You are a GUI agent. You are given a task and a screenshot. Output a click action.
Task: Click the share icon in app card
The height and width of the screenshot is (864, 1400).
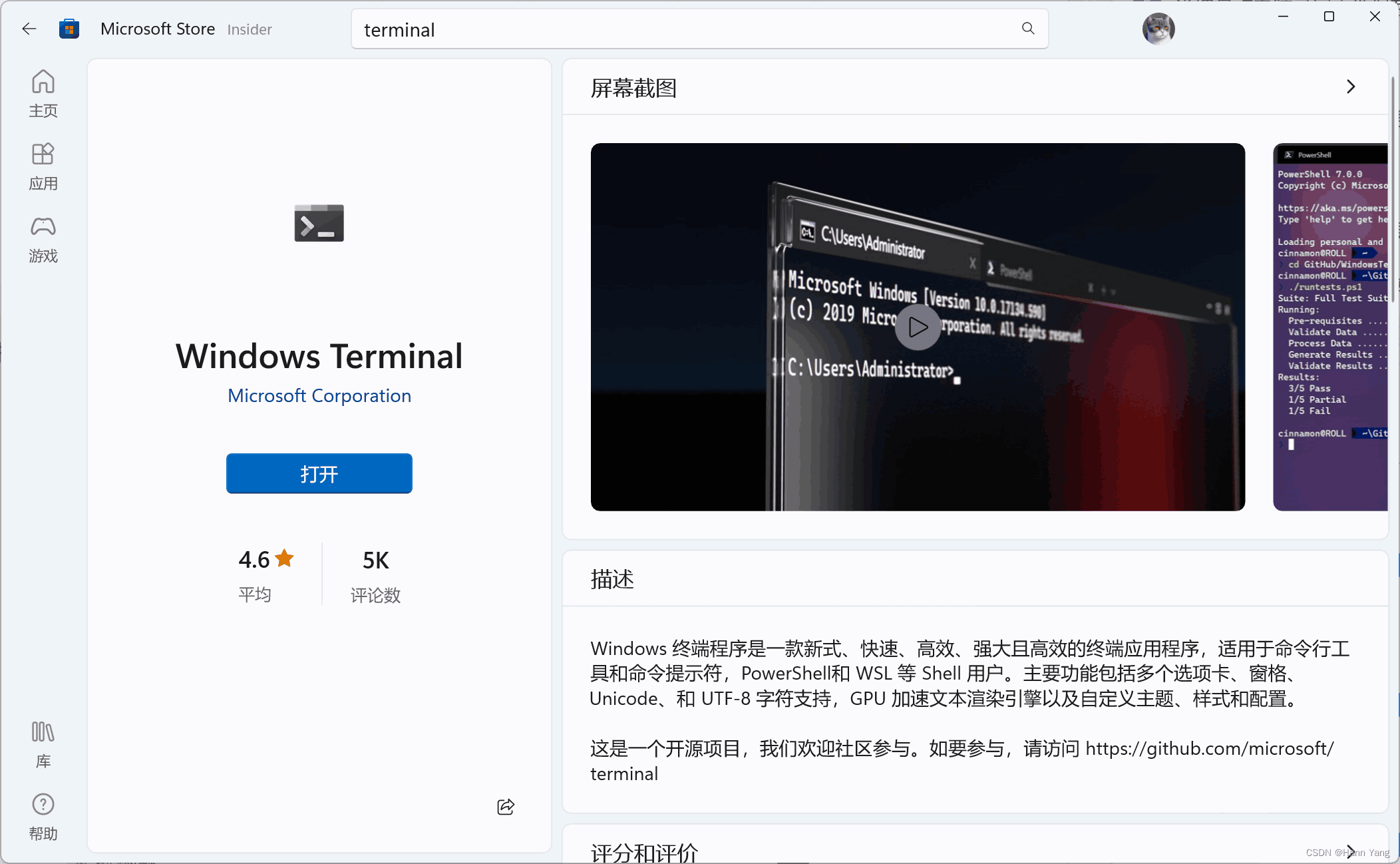[506, 807]
